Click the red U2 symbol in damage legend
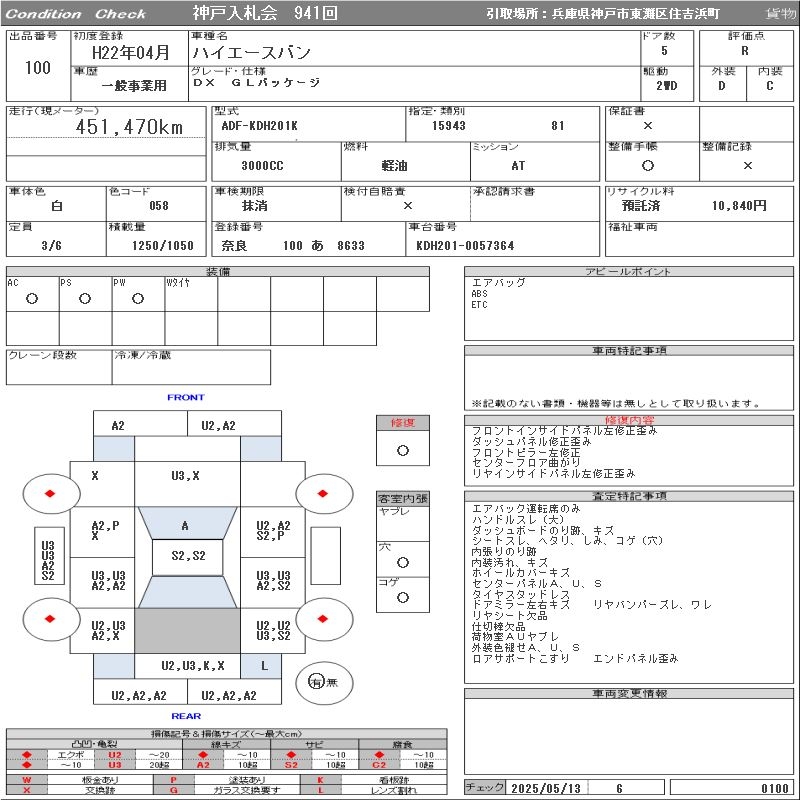The image size is (800, 800). (x=114, y=754)
